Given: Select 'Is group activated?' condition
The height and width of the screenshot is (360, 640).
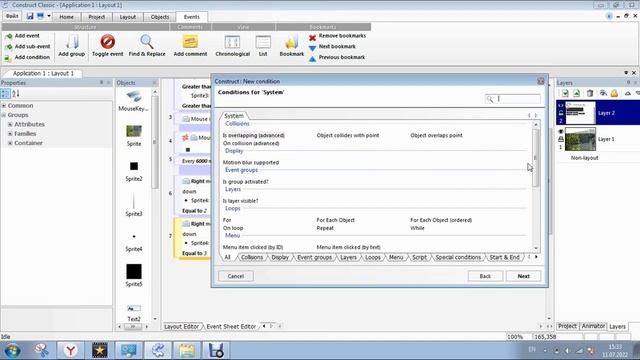Looking at the screenshot, I should (245, 182).
